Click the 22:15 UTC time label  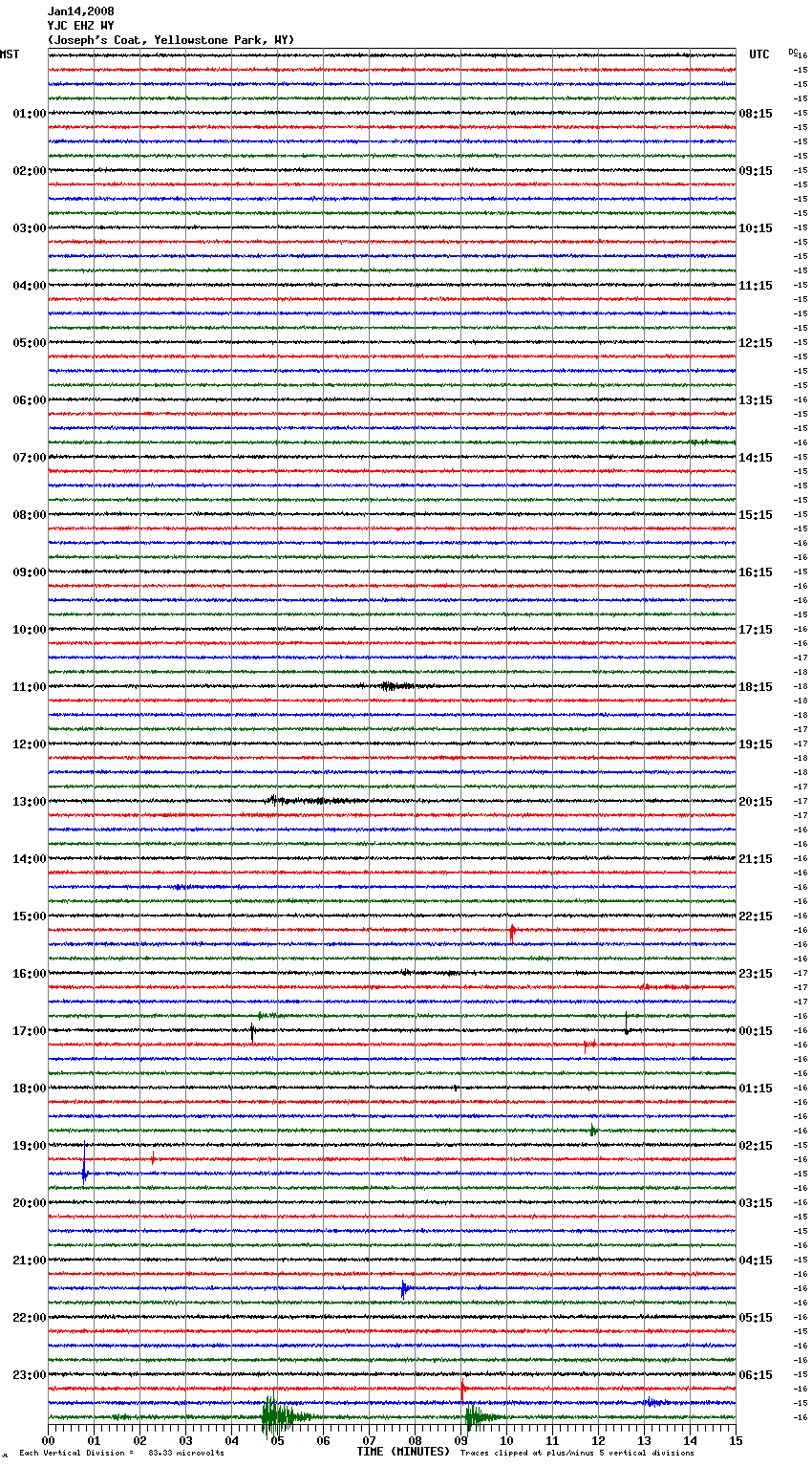point(756,916)
